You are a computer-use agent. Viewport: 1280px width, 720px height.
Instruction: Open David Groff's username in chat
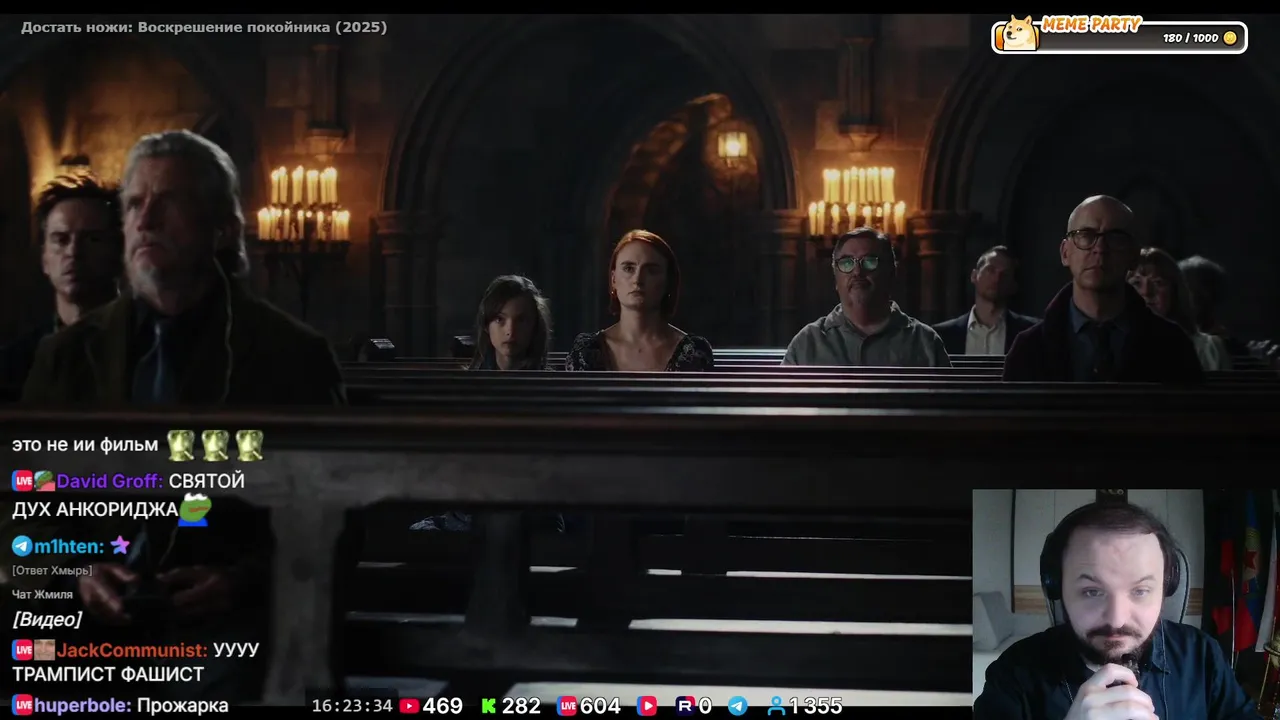click(110, 481)
